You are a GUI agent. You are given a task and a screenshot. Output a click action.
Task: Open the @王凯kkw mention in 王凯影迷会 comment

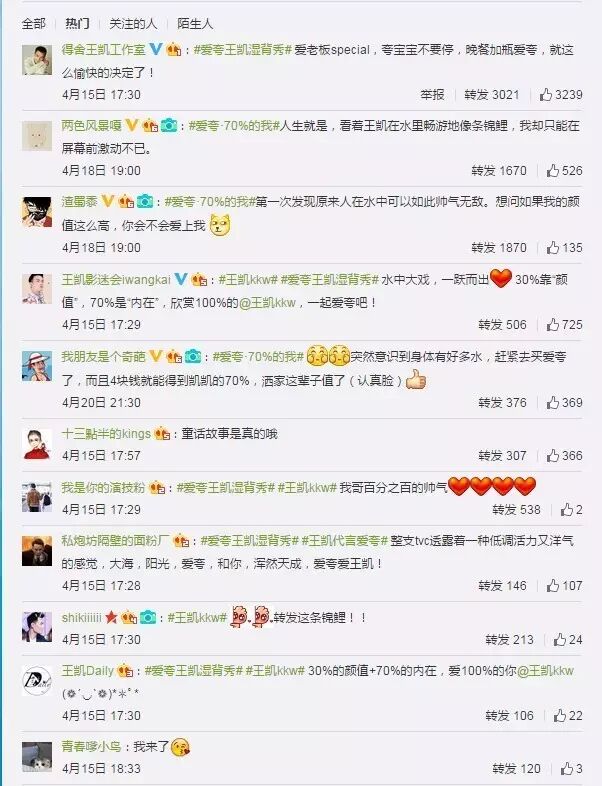(x=268, y=303)
